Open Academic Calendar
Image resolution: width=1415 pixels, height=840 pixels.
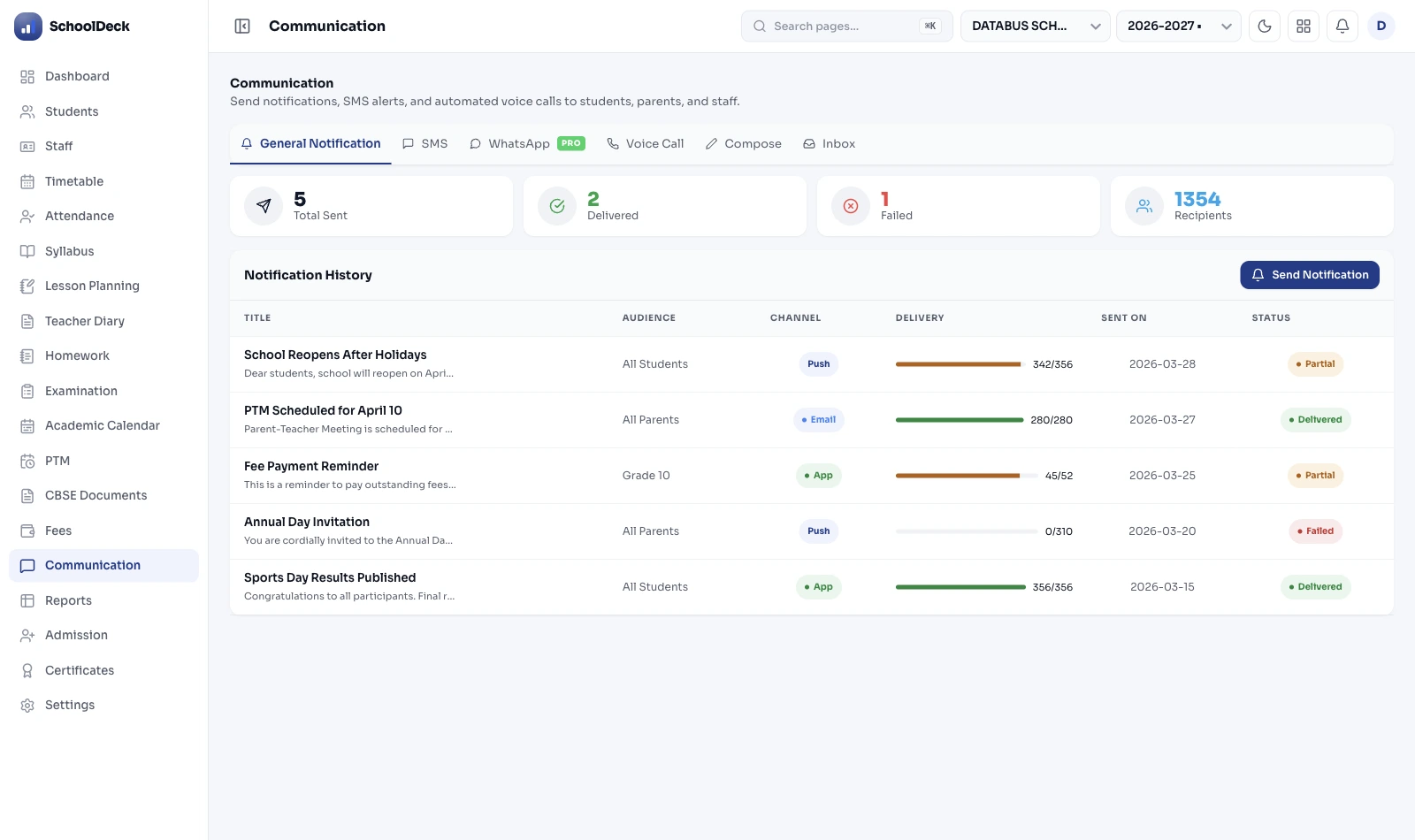pos(103,425)
